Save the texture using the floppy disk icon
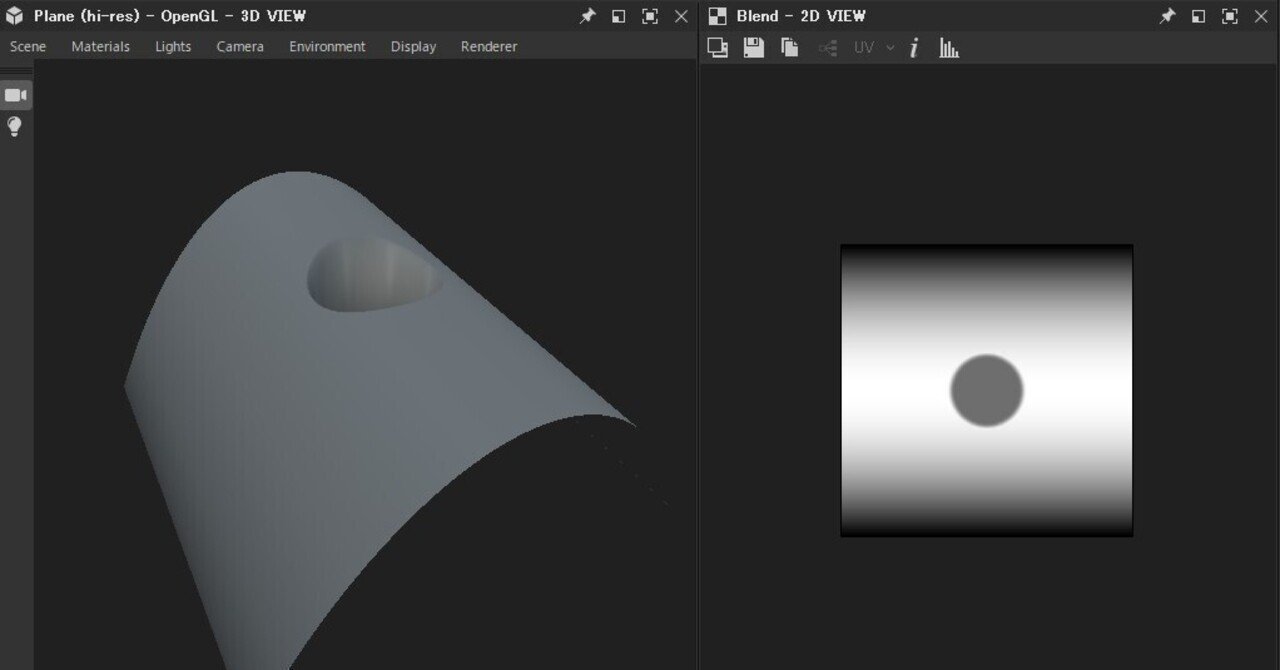 pyautogui.click(x=753, y=46)
